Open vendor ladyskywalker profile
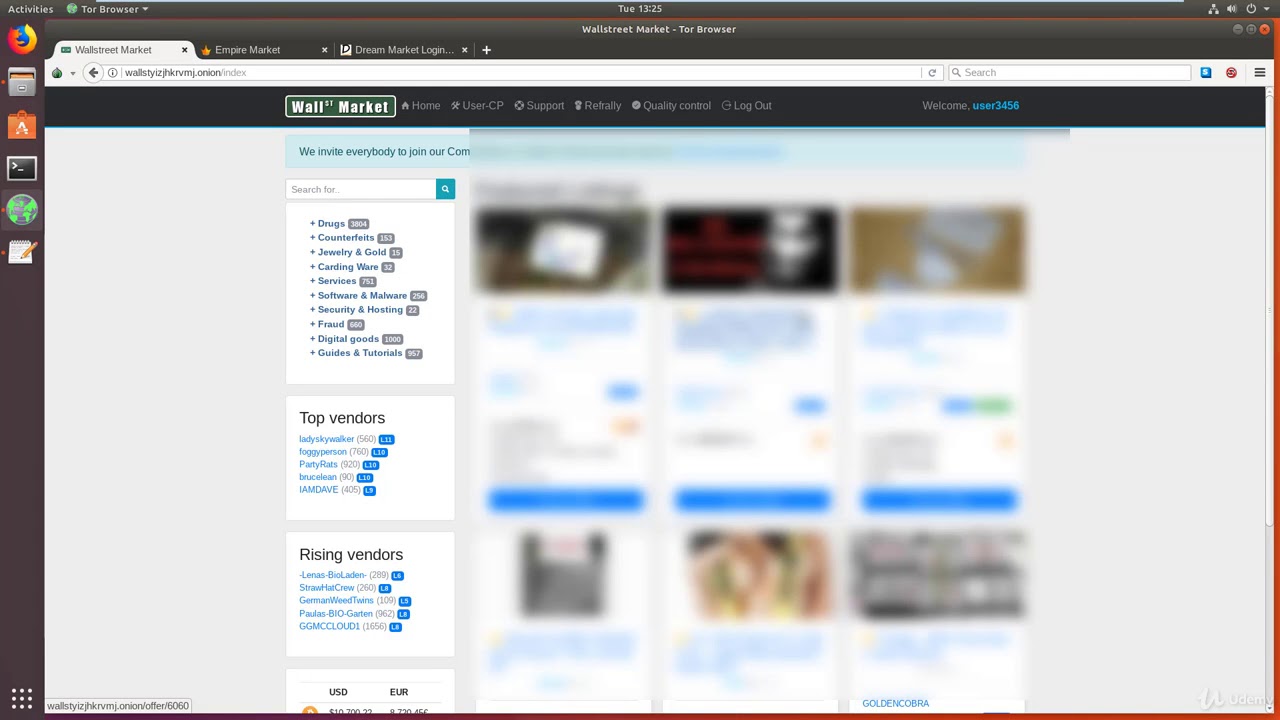 click(x=326, y=439)
